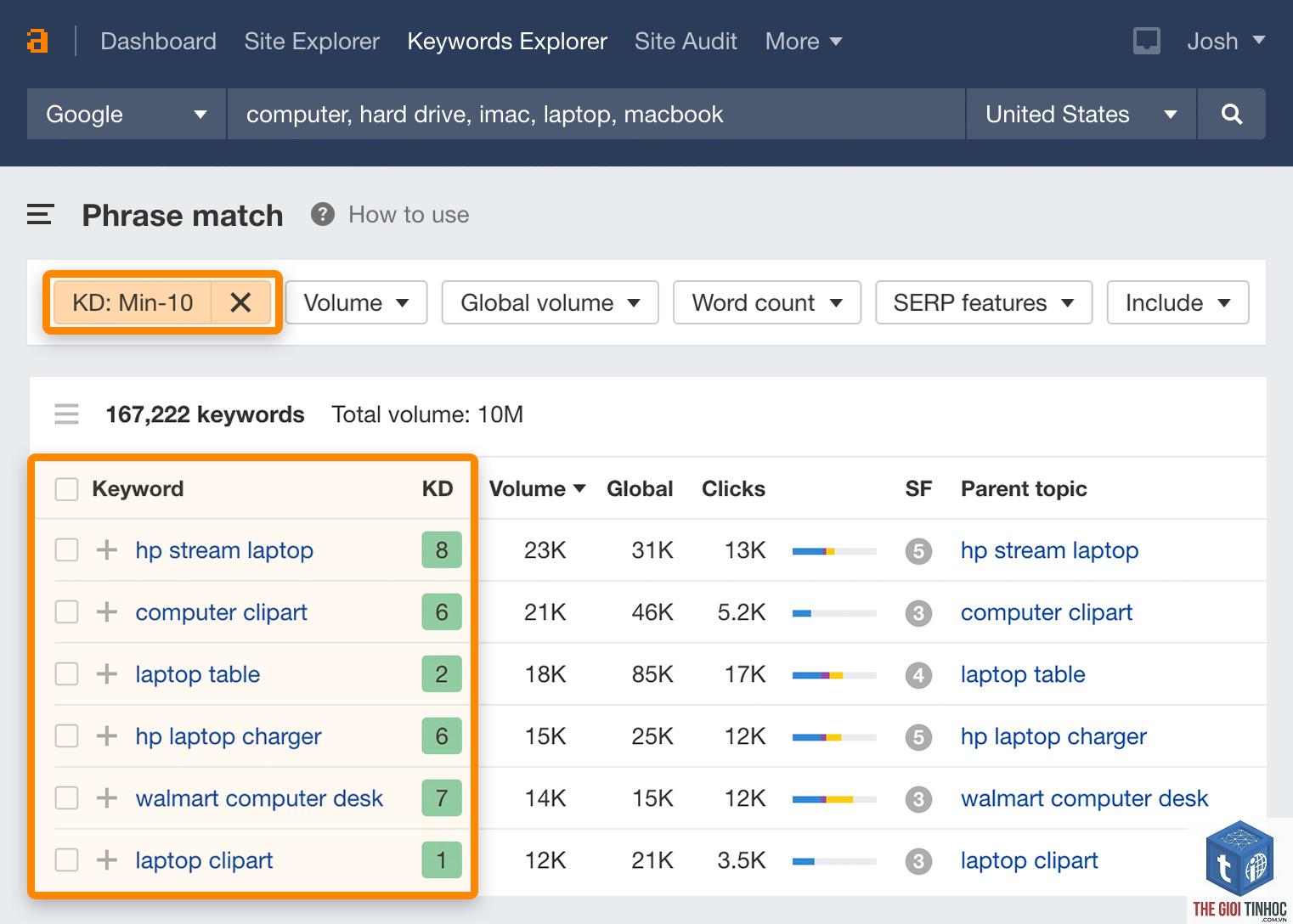Click the Global column header
The height and width of the screenshot is (924, 1293).
(640, 488)
